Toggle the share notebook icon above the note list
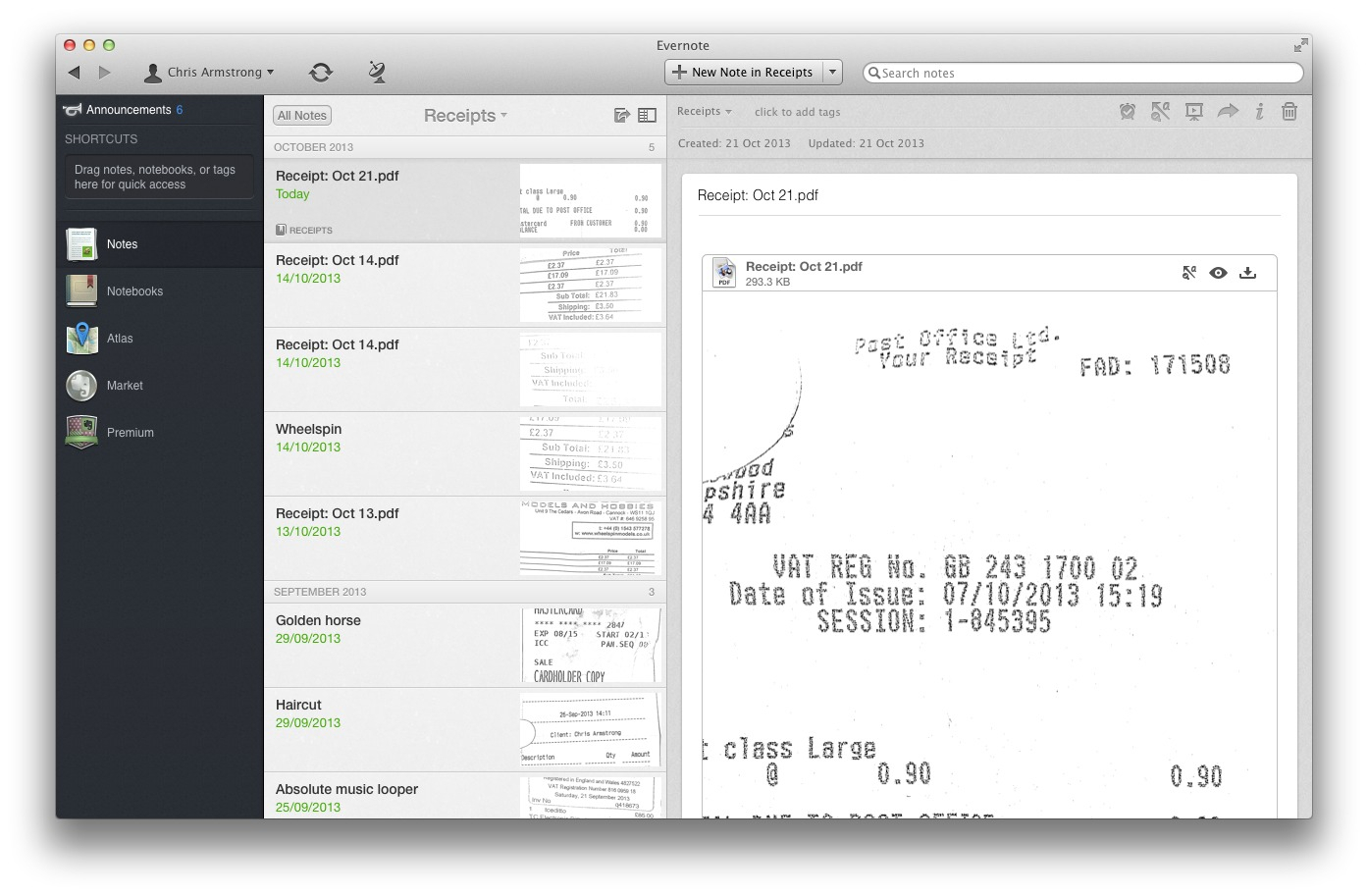 [621, 115]
